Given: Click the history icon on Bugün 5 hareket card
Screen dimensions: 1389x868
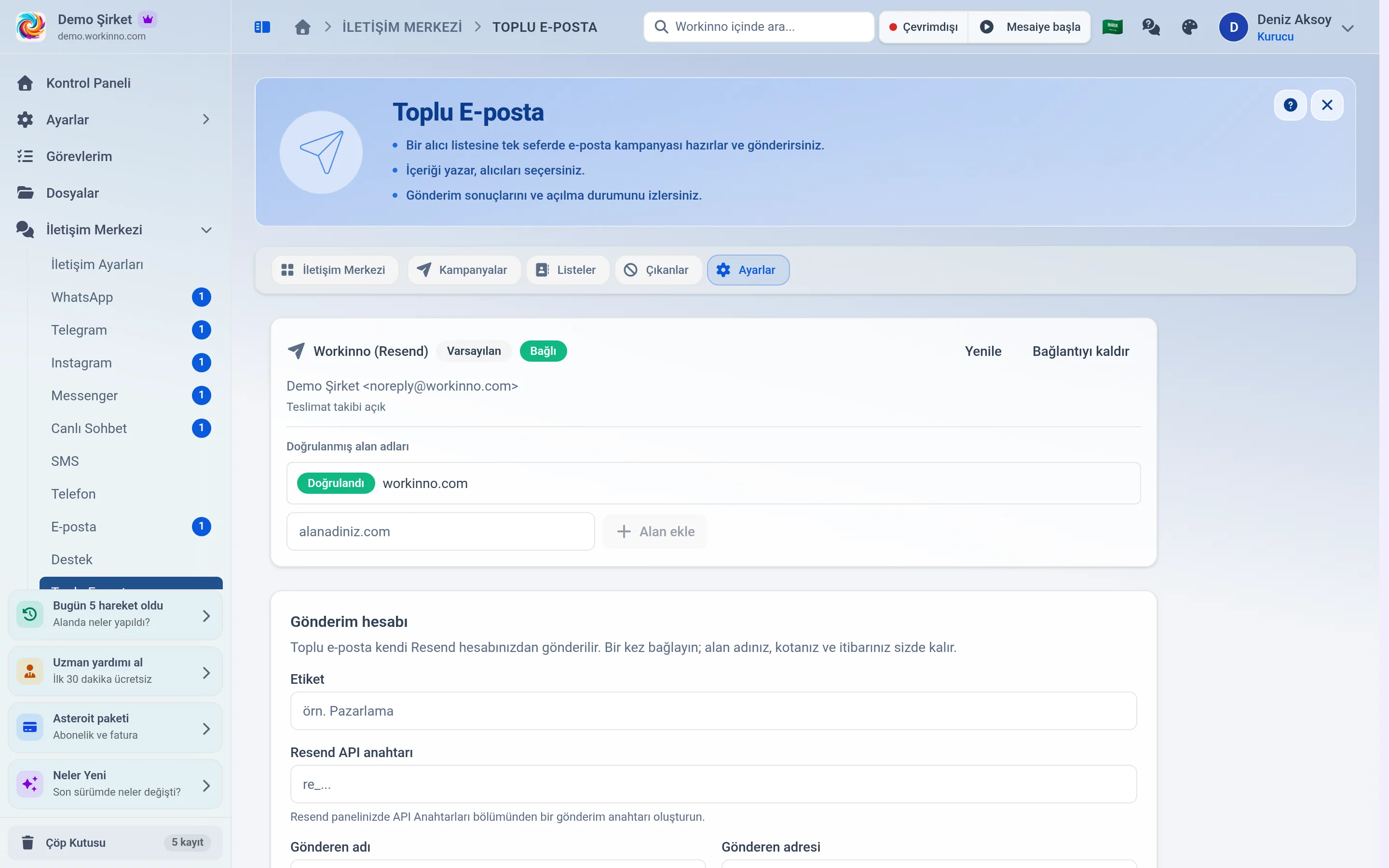Looking at the screenshot, I should pos(30,614).
